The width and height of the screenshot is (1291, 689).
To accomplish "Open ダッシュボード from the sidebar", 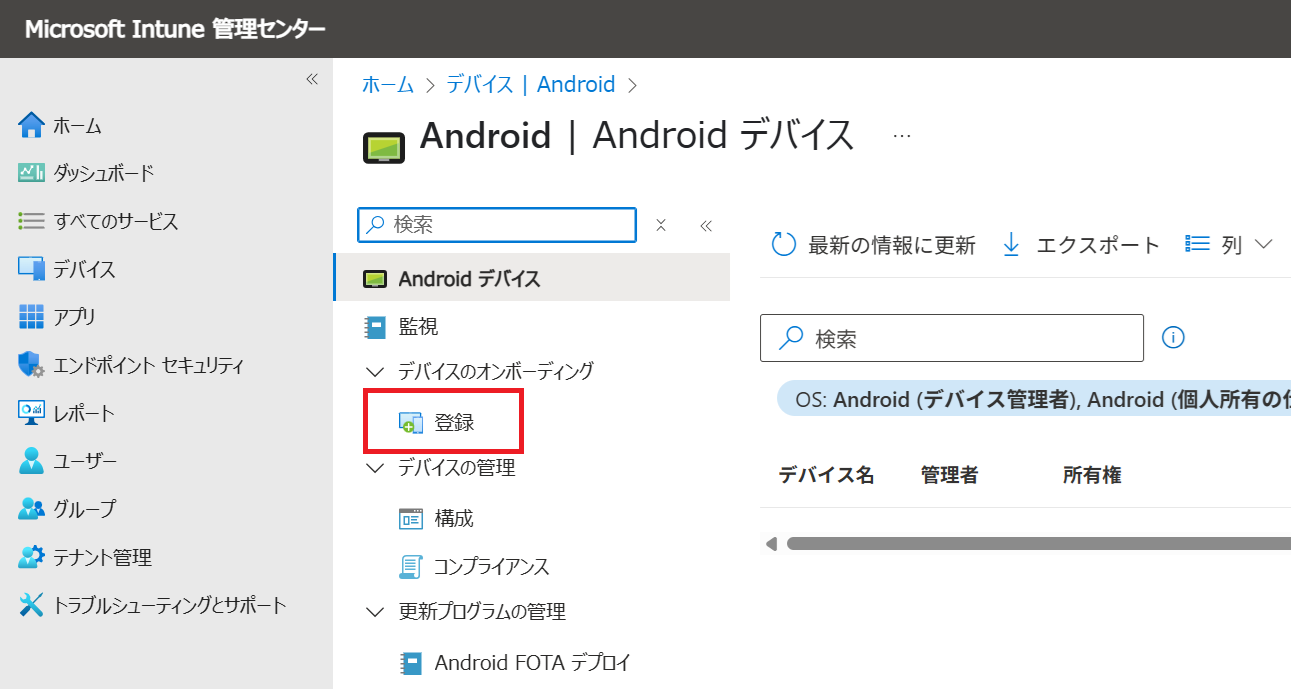I will tap(86, 173).
